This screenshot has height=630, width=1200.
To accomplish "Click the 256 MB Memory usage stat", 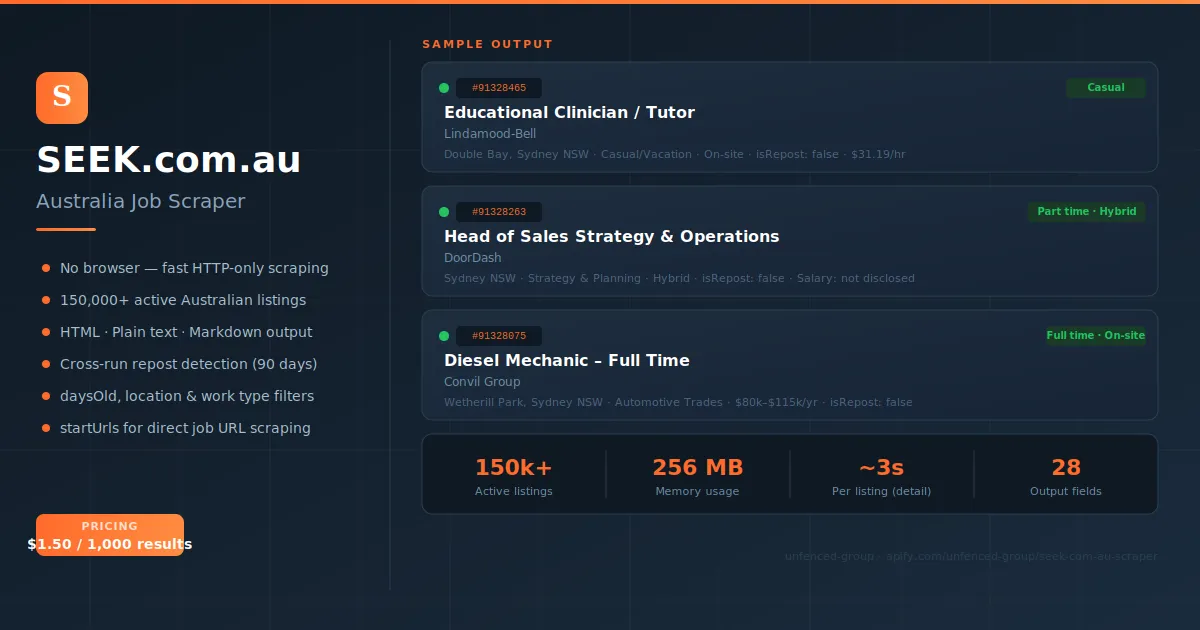I will pos(697,475).
